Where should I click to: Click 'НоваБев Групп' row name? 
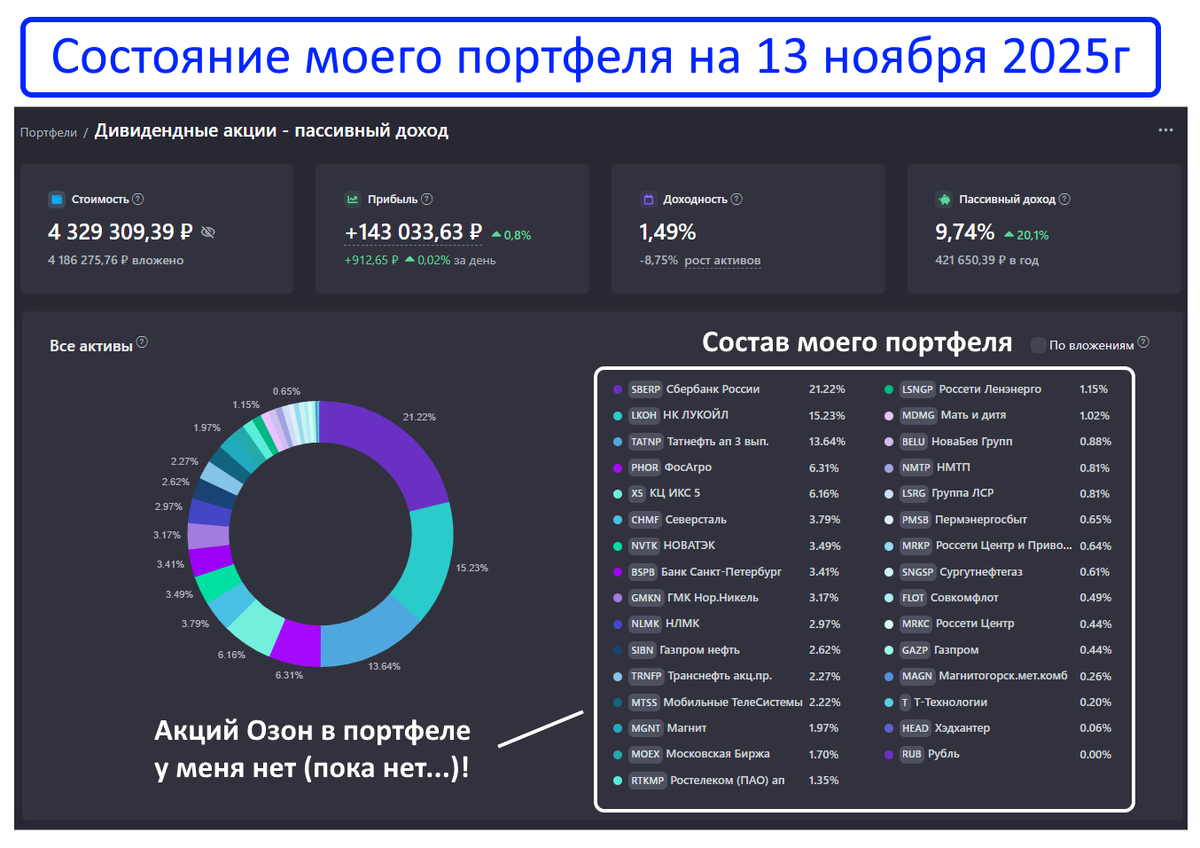click(x=971, y=441)
